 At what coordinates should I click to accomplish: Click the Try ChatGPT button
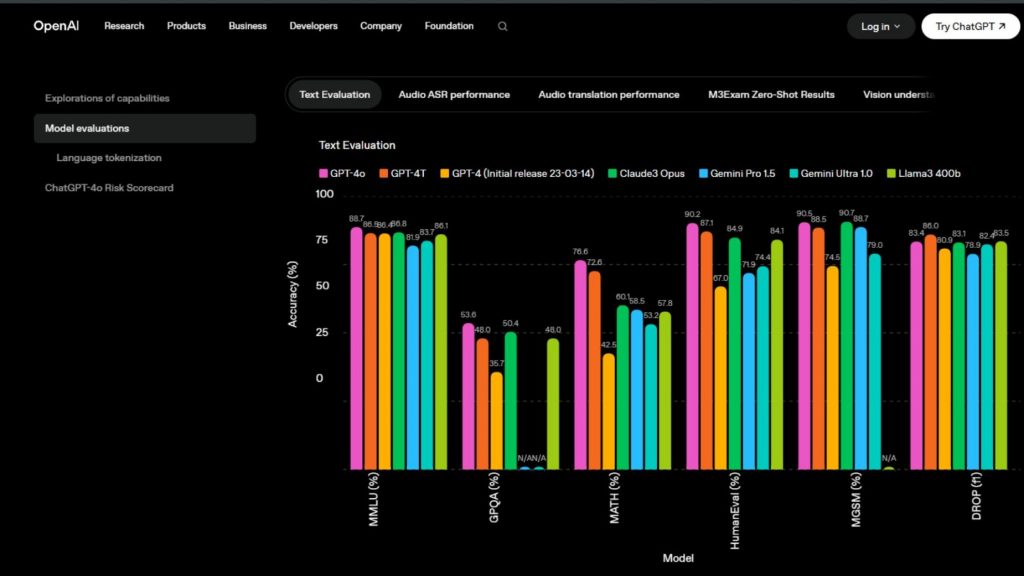(x=970, y=27)
